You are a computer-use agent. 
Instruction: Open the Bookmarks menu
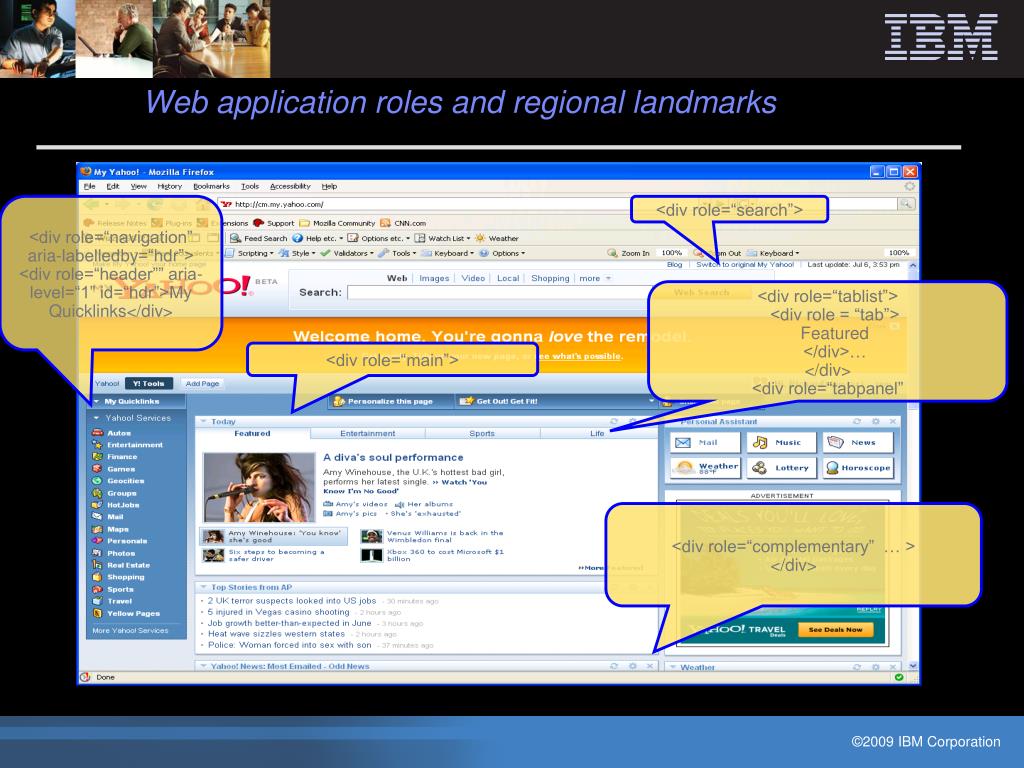[x=211, y=186]
